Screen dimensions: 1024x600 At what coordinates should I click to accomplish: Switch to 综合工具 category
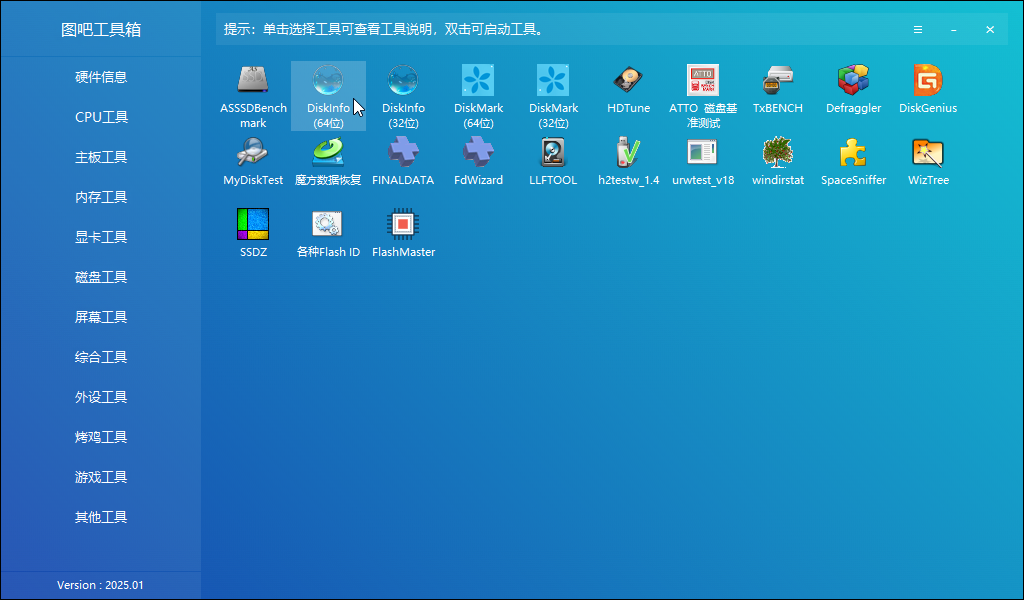tap(101, 357)
